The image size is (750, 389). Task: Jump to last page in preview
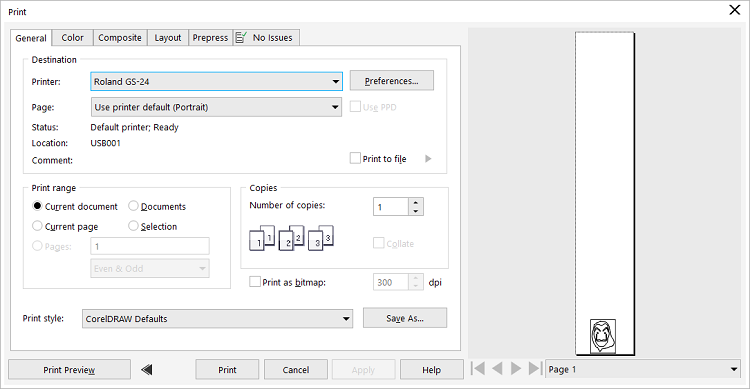click(535, 368)
